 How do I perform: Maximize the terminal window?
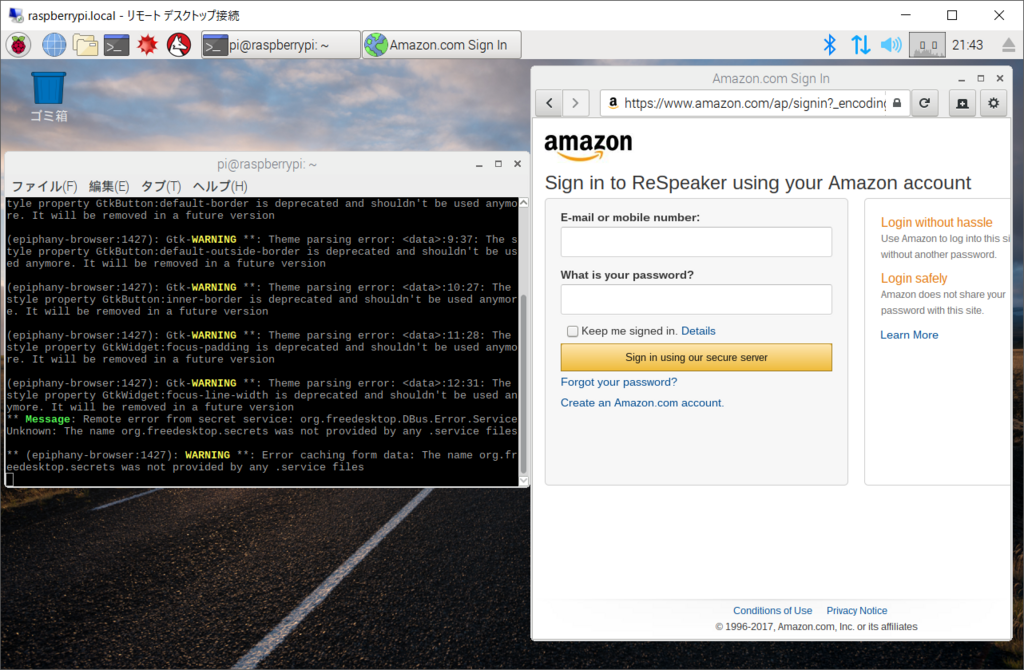(x=498, y=165)
